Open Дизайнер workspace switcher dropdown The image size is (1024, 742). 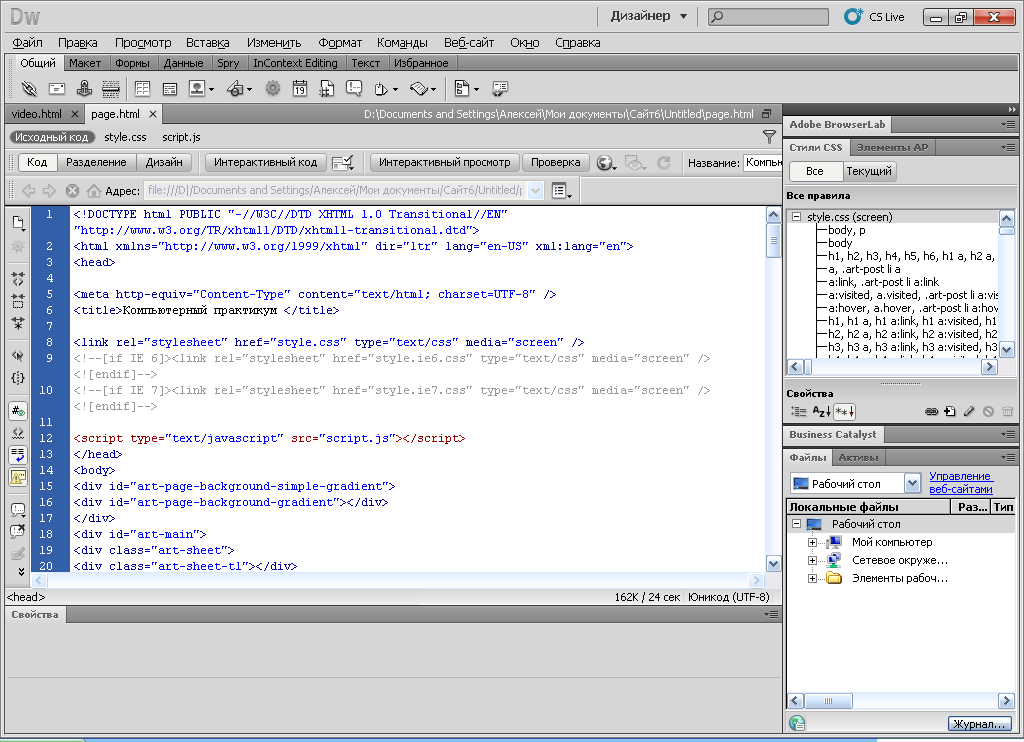pyautogui.click(x=648, y=16)
